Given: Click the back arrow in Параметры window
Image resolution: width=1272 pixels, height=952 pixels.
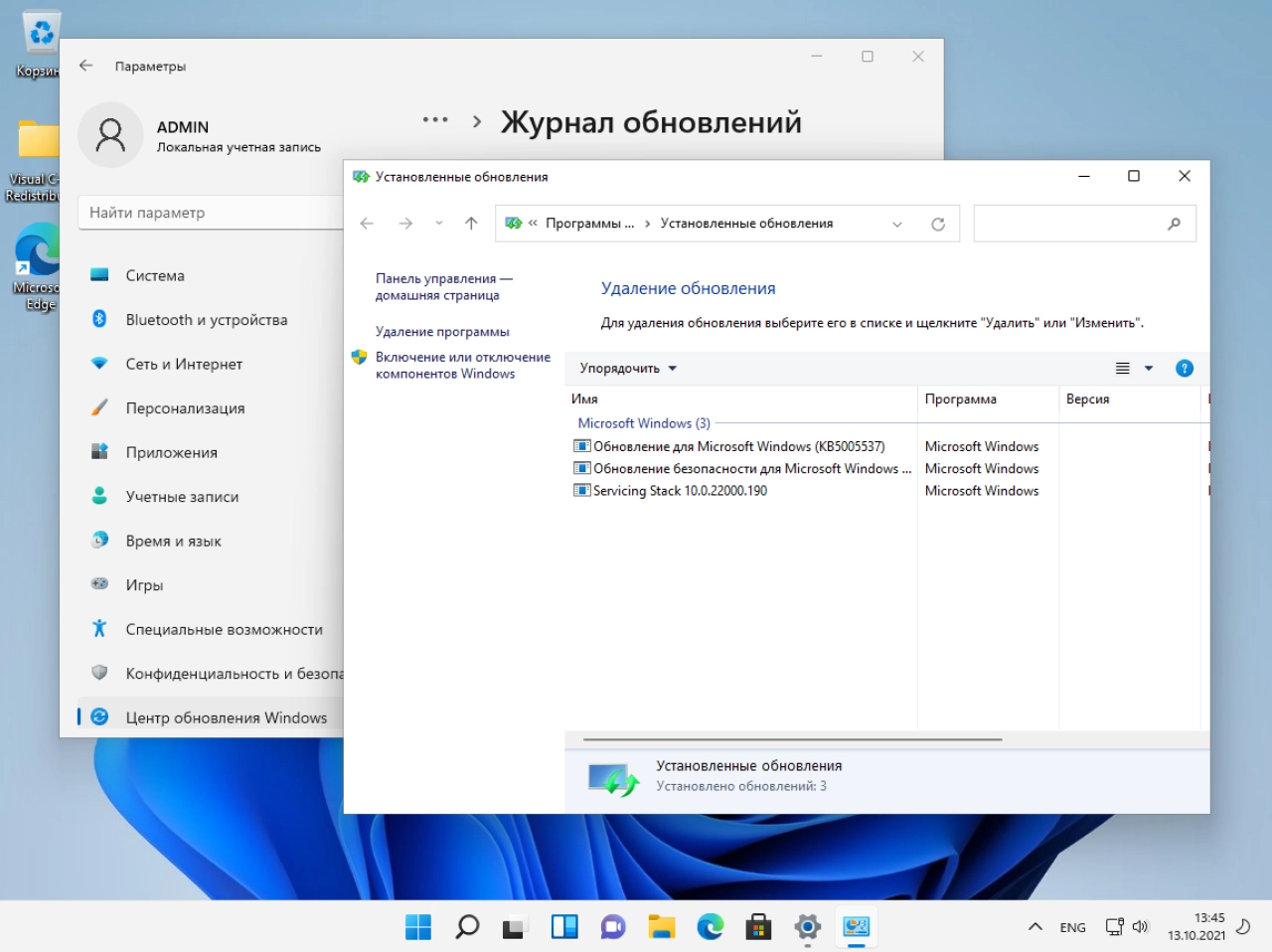Looking at the screenshot, I should click(x=85, y=66).
